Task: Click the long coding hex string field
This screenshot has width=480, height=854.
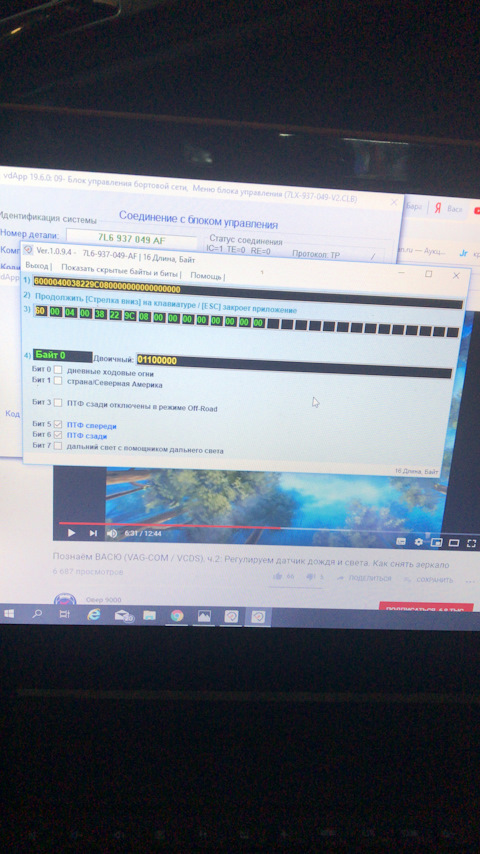Action: 247,294
